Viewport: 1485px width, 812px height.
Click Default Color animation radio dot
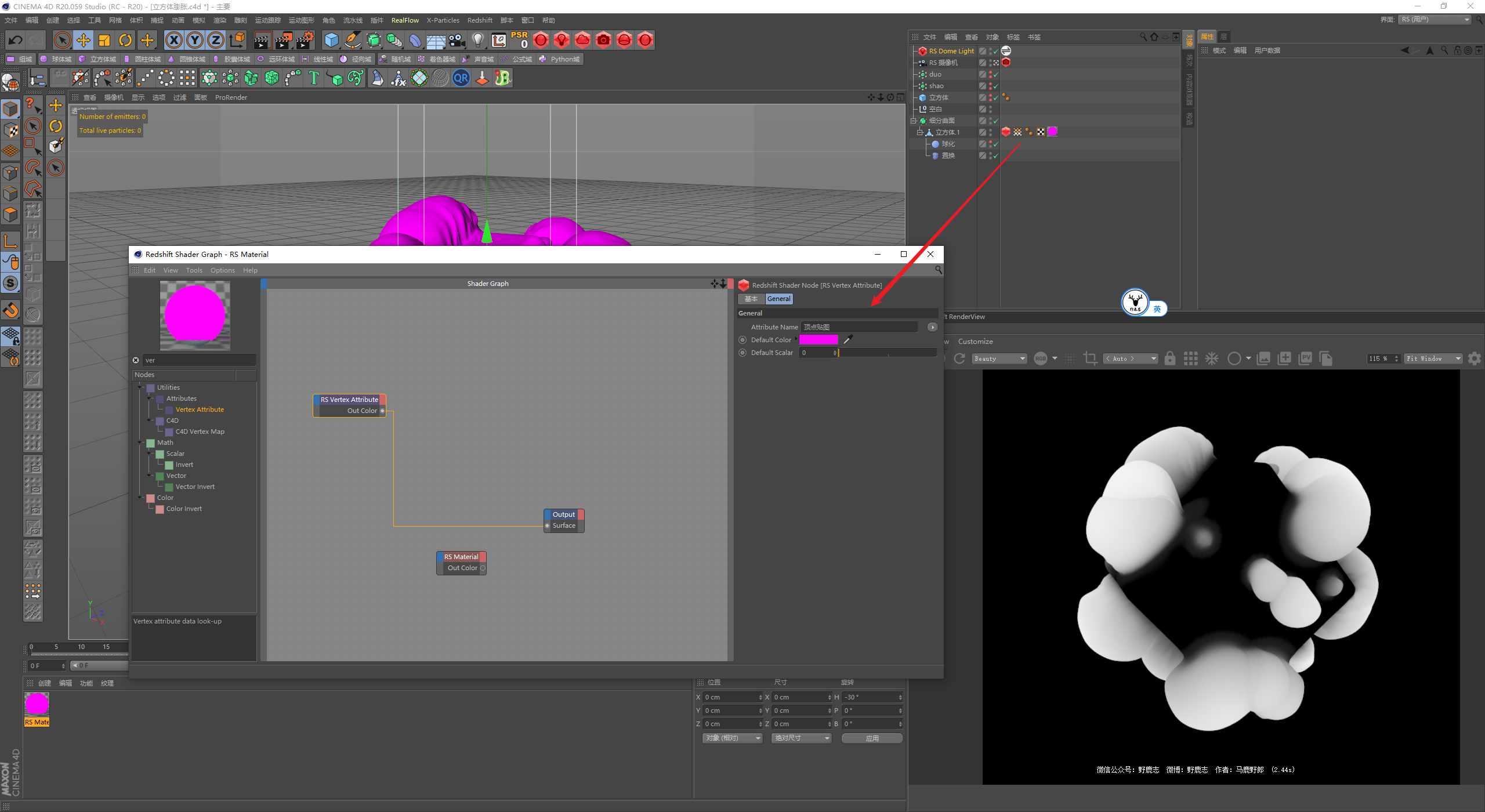tap(742, 340)
